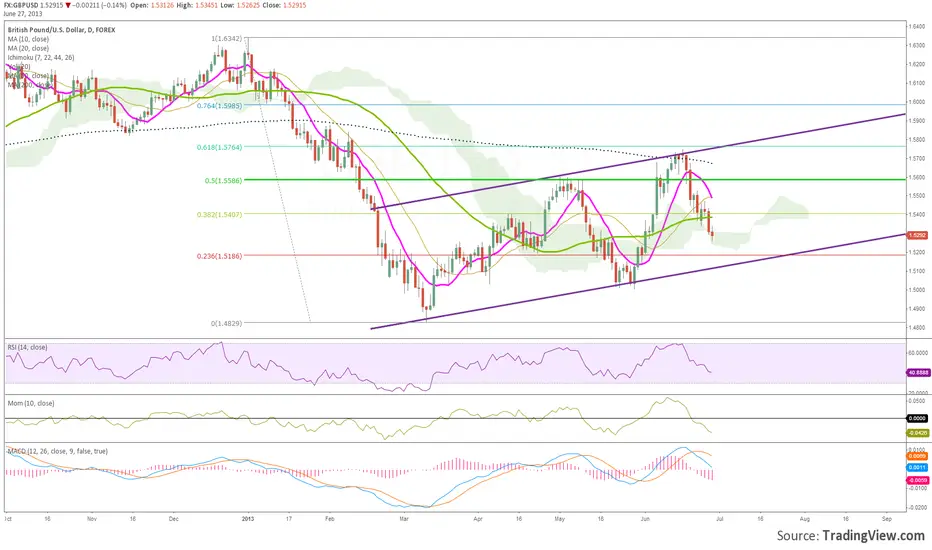The image size is (932, 550).
Task: Click the pink -0.0059 MACD histogram tag
Action: (x=918, y=480)
